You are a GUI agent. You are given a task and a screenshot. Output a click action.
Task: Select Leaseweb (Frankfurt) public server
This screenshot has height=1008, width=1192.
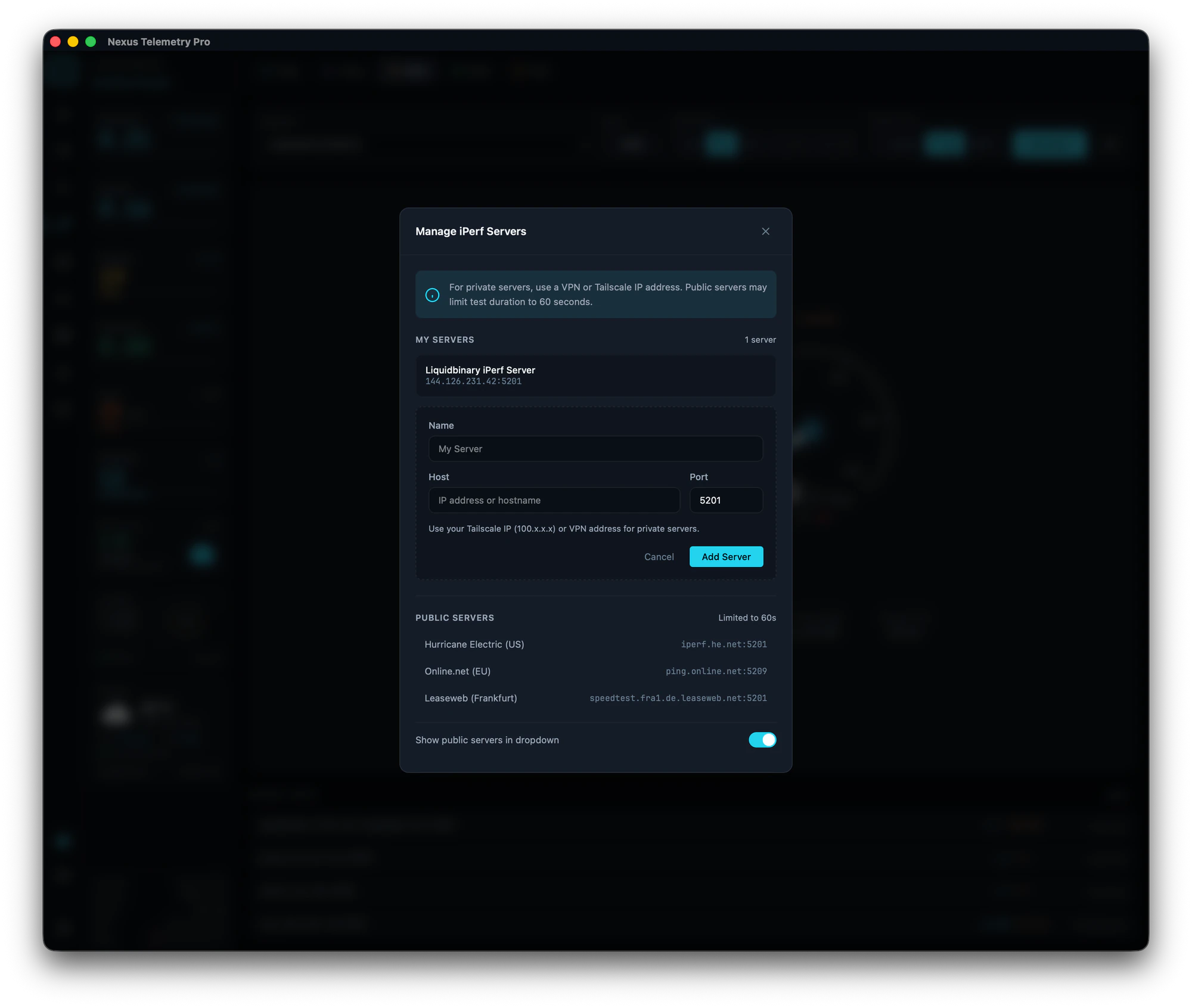coord(595,698)
